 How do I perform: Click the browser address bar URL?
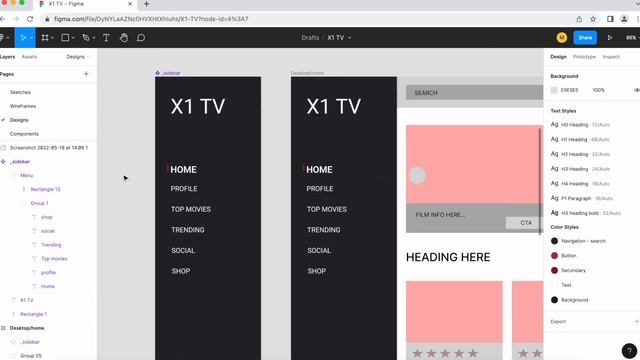pyautogui.click(x=151, y=19)
